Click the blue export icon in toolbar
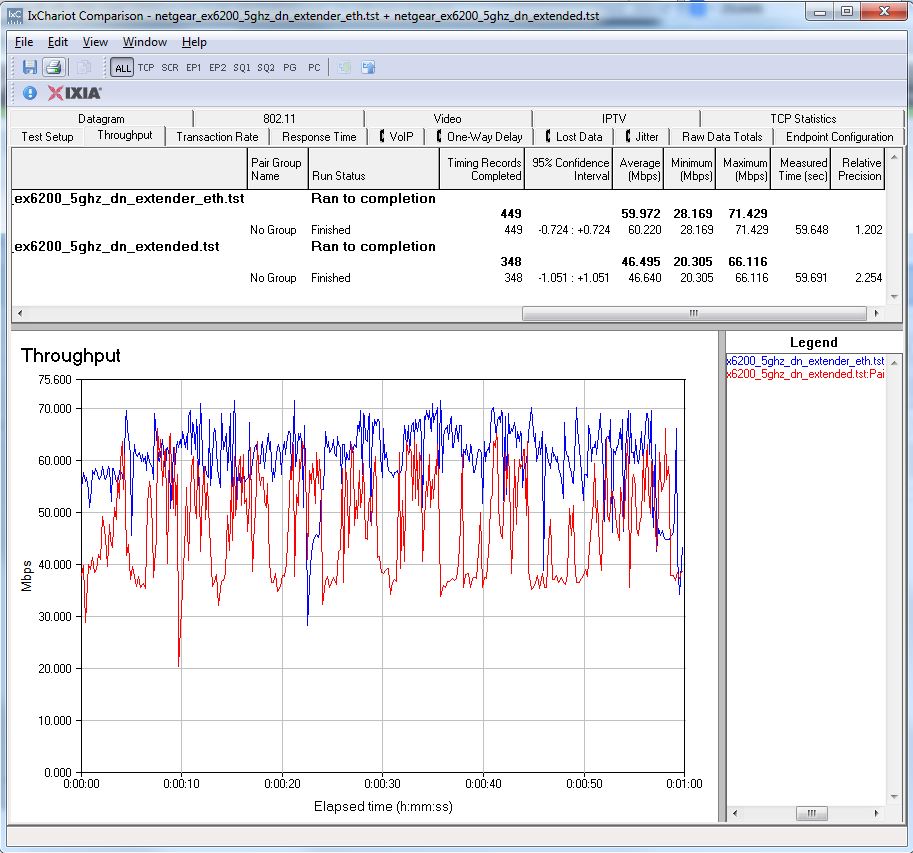Viewport: 913px width, 853px height. 368,68
